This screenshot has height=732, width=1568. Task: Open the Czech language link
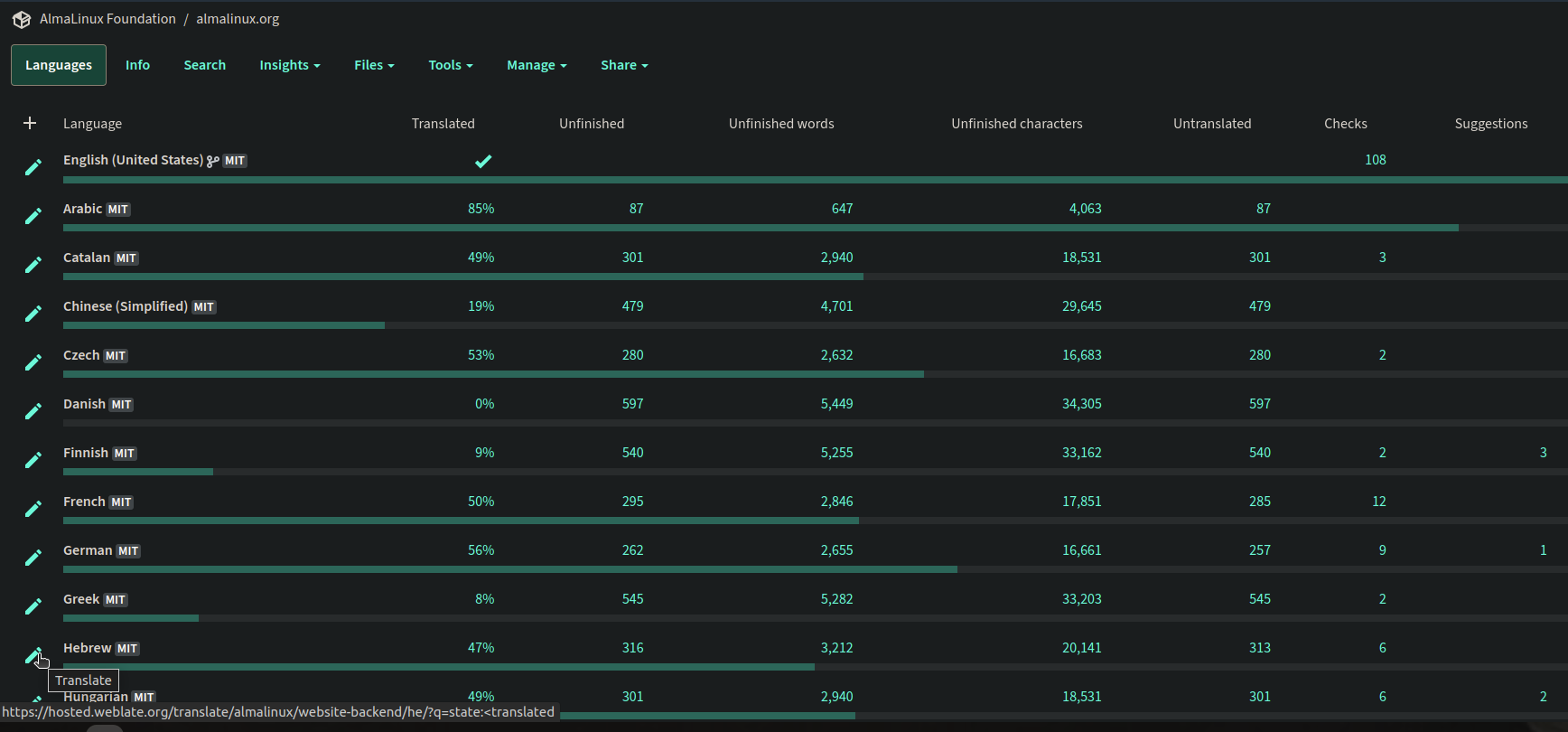[x=81, y=355]
